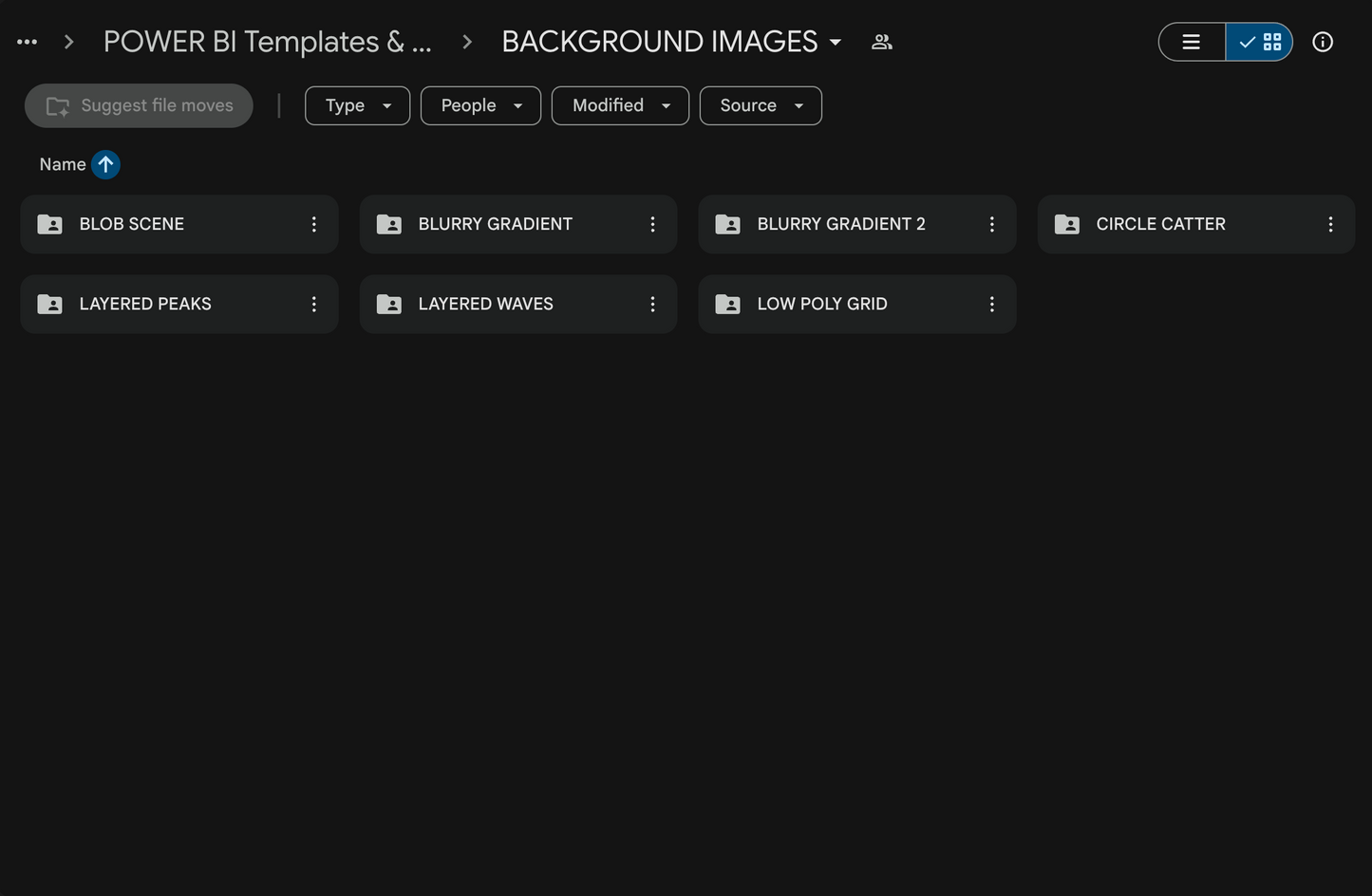Open more actions for LOW POLY GRID

pos(992,304)
